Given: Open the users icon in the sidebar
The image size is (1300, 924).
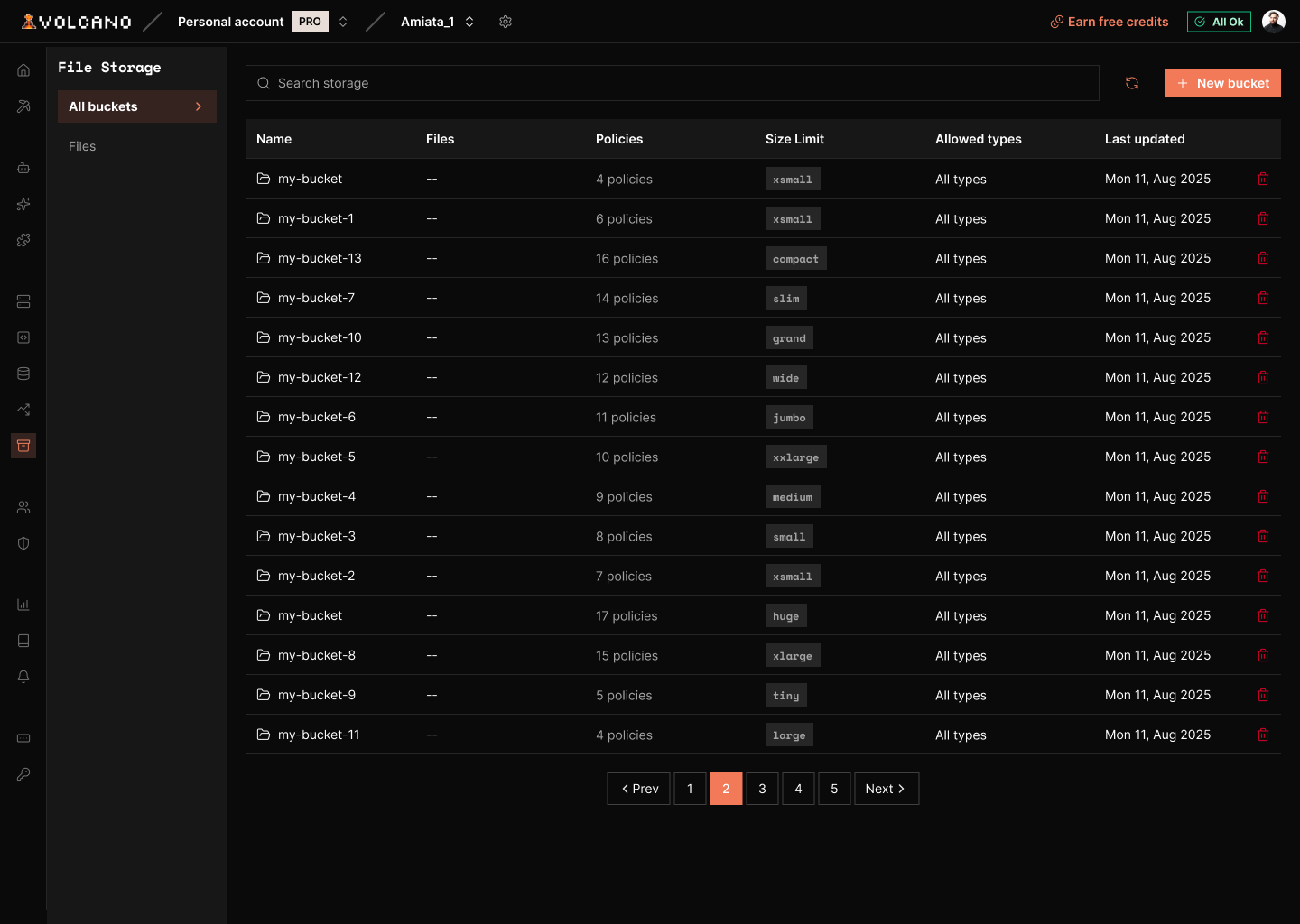Looking at the screenshot, I should (x=23, y=507).
